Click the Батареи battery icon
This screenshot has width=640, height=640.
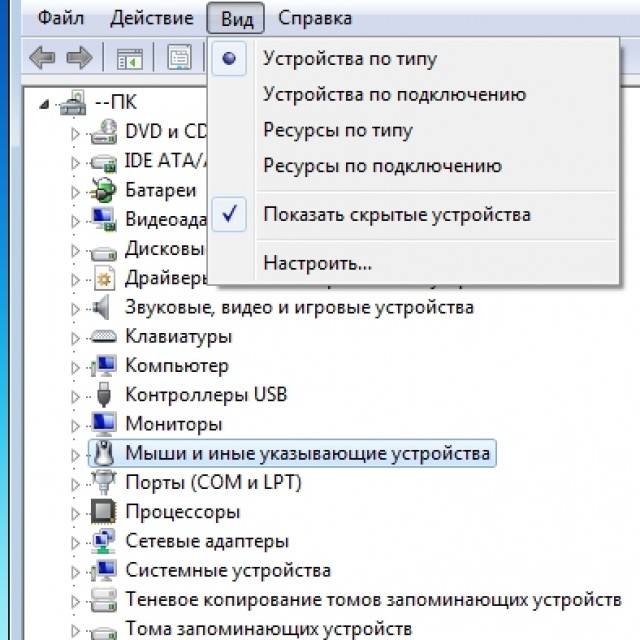104,190
